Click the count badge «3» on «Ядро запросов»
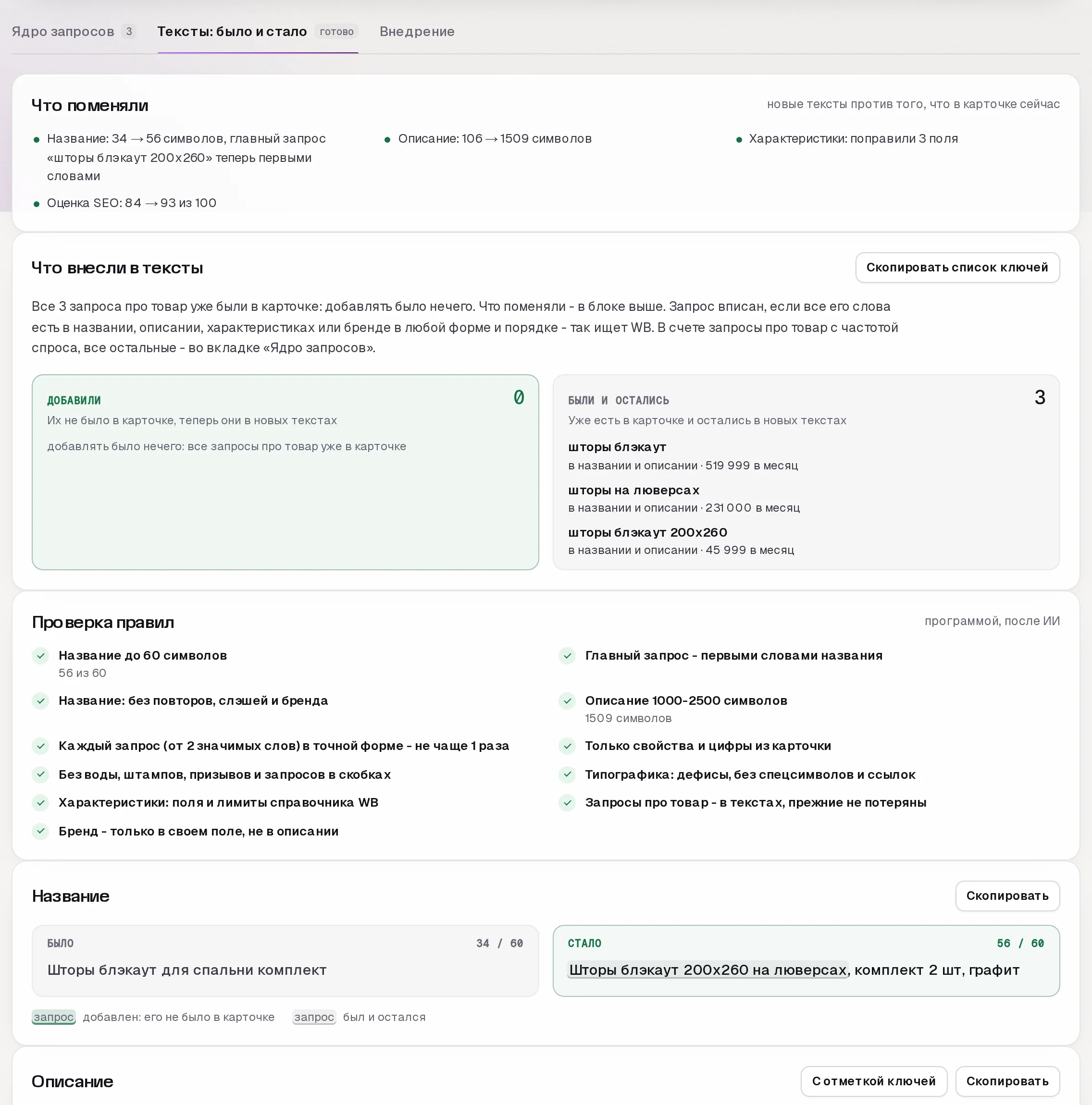Screen dimensions: 1092x1105 tap(129, 31)
